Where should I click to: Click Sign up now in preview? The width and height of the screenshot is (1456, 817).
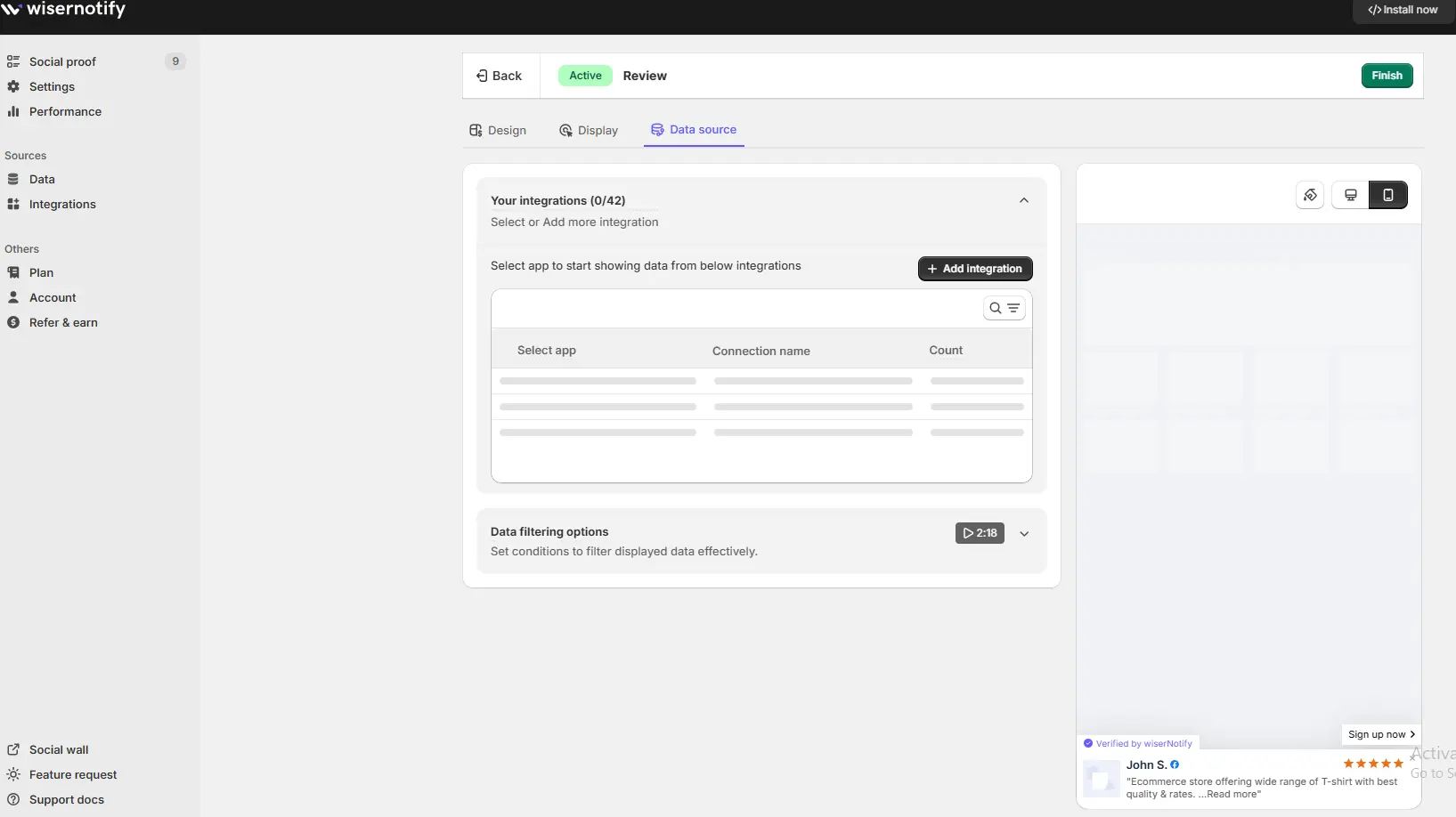1381,734
